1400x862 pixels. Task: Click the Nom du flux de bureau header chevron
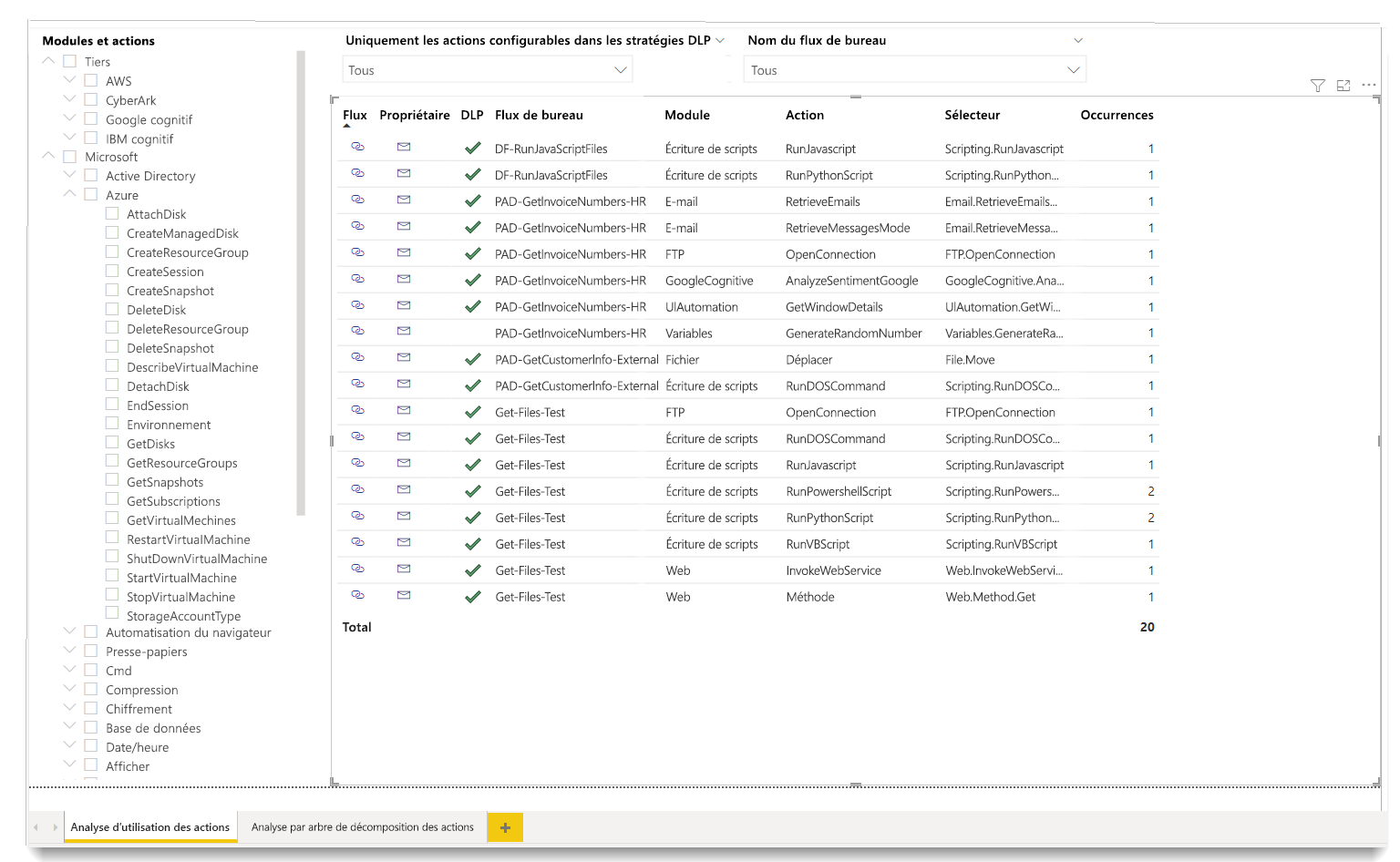[x=1078, y=40]
